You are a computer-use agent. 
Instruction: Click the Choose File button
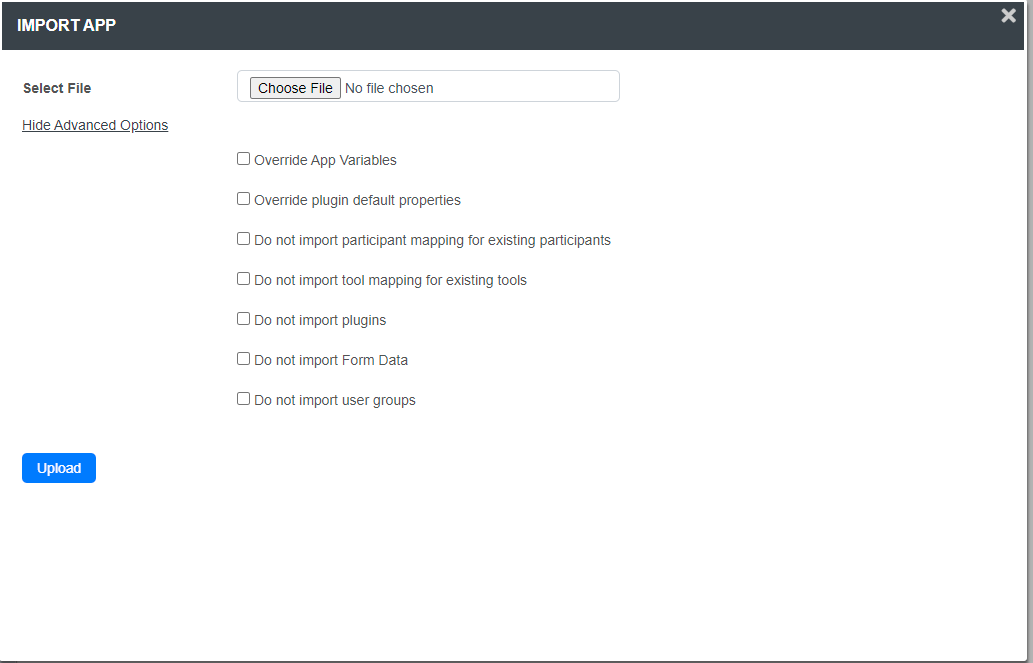coord(295,88)
